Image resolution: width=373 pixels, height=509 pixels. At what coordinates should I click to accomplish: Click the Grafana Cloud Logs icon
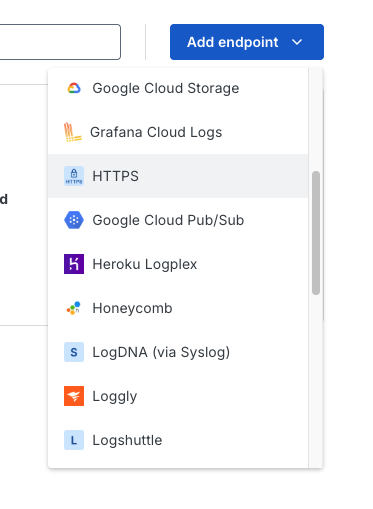coord(72,132)
